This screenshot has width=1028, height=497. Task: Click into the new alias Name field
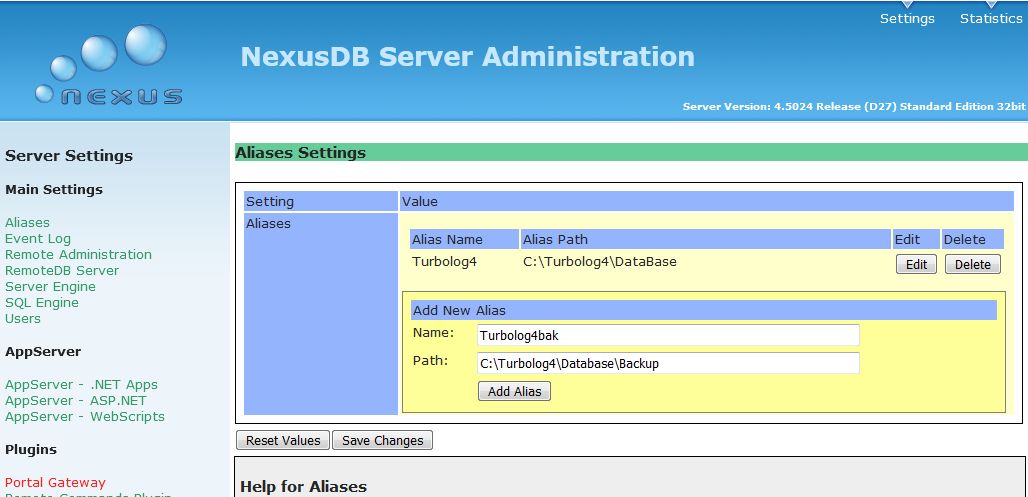(668, 335)
